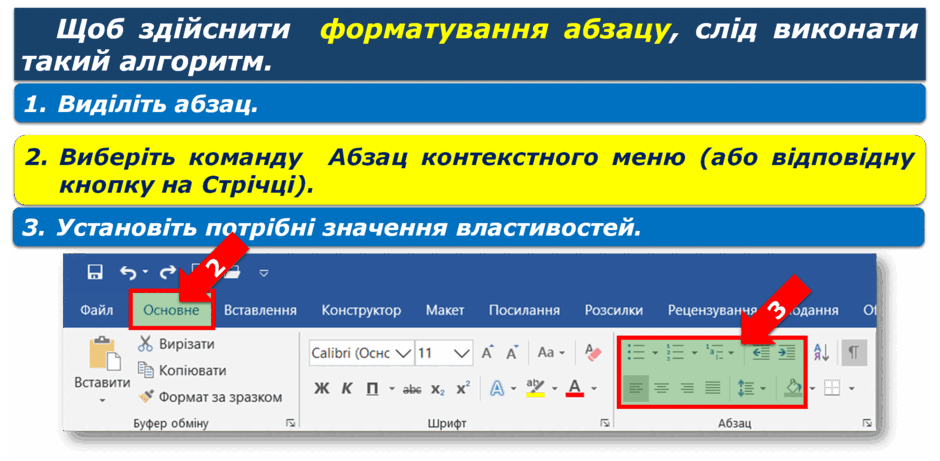This screenshot has height=461, width=940.
Task: Open the Буфер обміну dialog launcher
Action: pos(291,423)
